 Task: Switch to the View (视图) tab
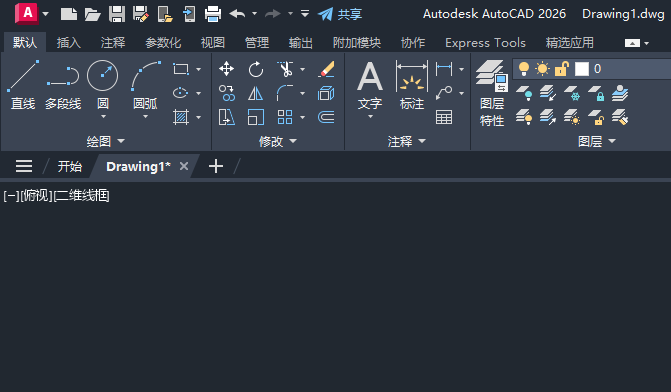click(213, 43)
